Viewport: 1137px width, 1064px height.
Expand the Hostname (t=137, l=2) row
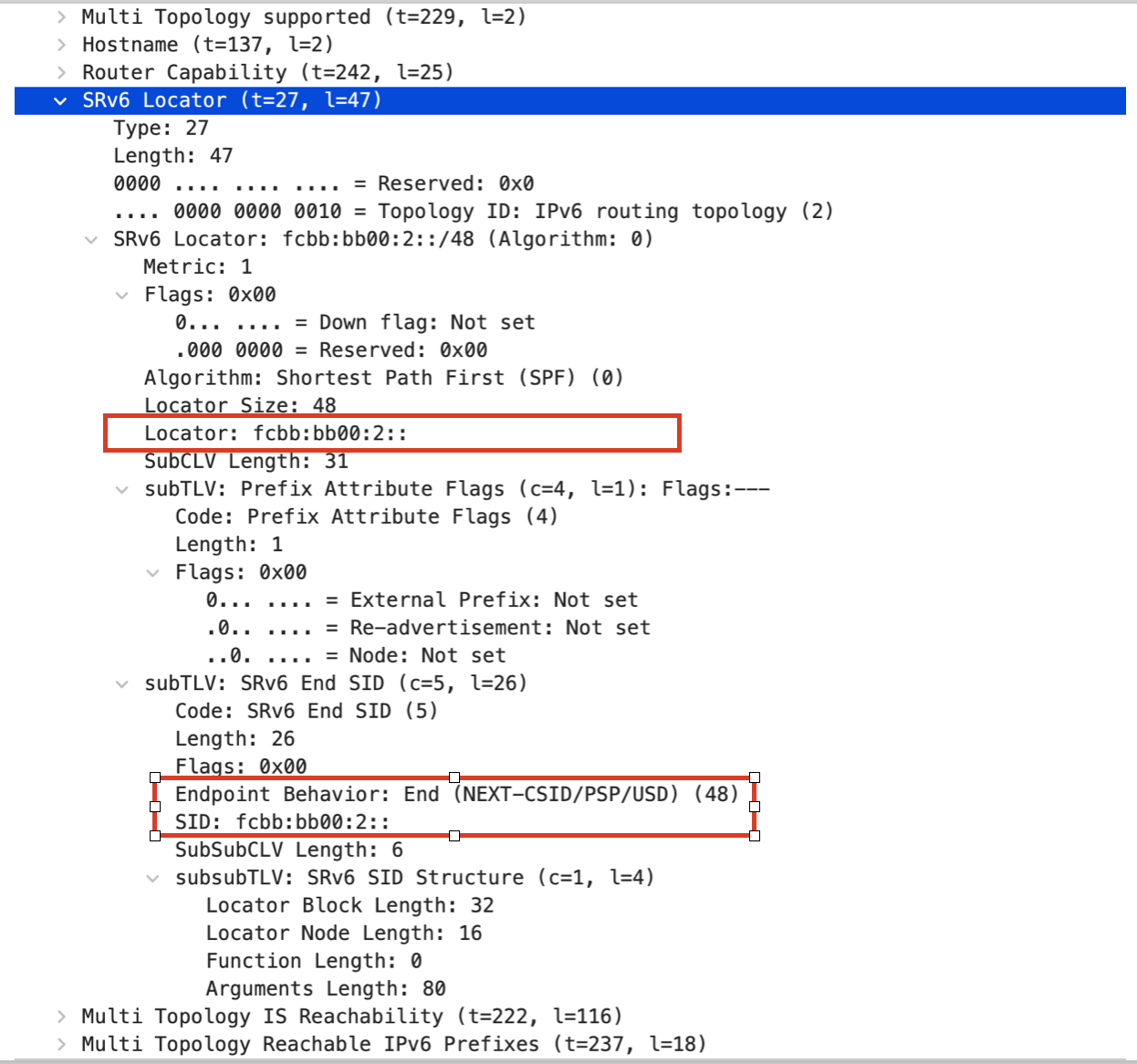tap(61, 45)
